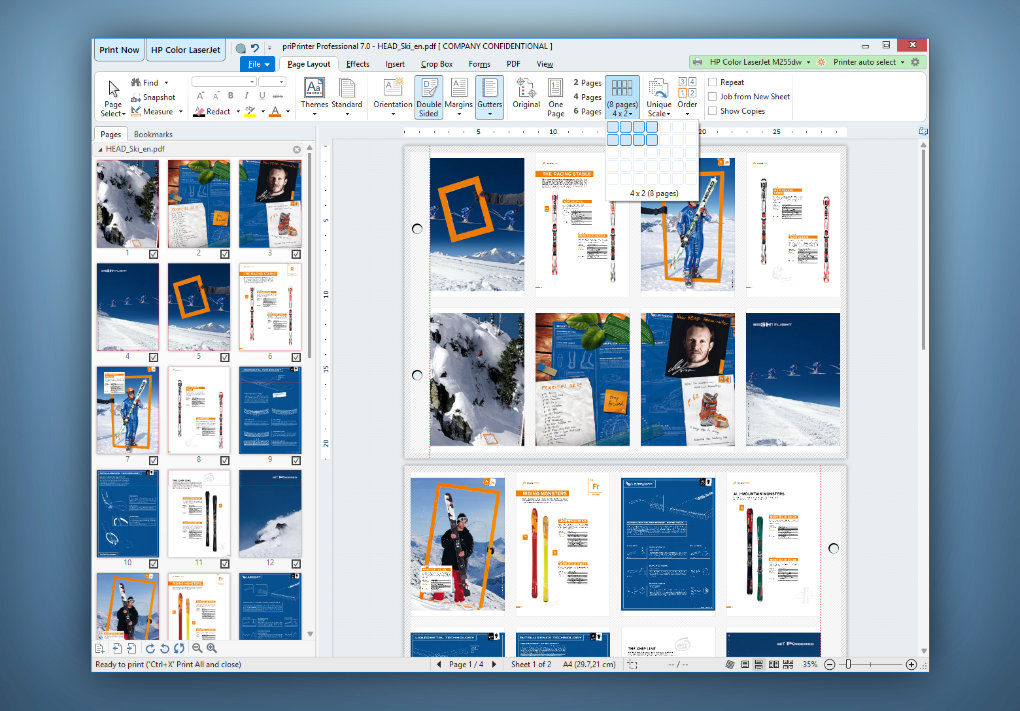1020x711 pixels.
Task: Enable the Repeat checkbox
Action: [x=713, y=83]
